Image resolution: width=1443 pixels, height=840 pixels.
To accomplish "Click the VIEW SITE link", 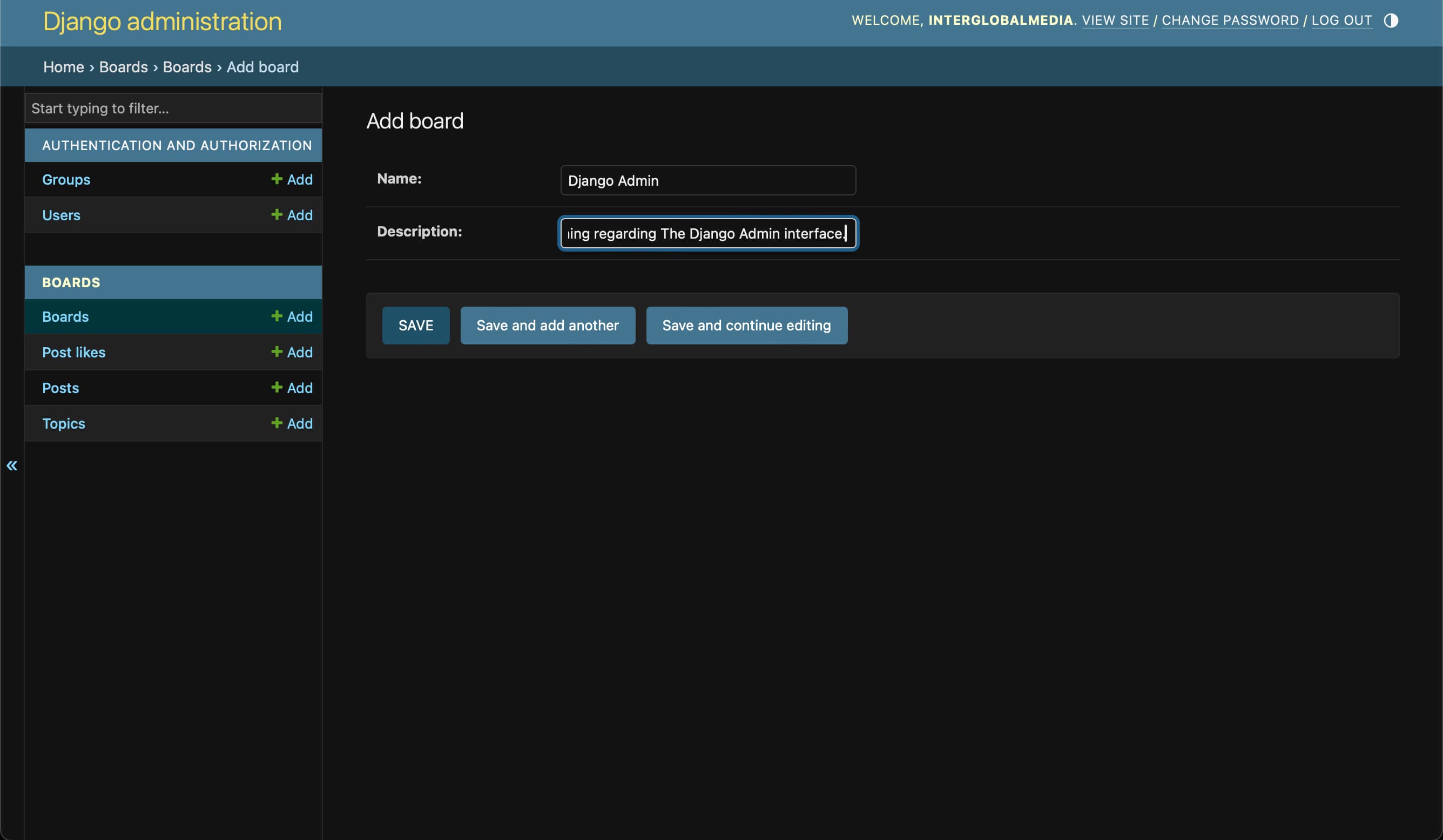I will (1115, 20).
